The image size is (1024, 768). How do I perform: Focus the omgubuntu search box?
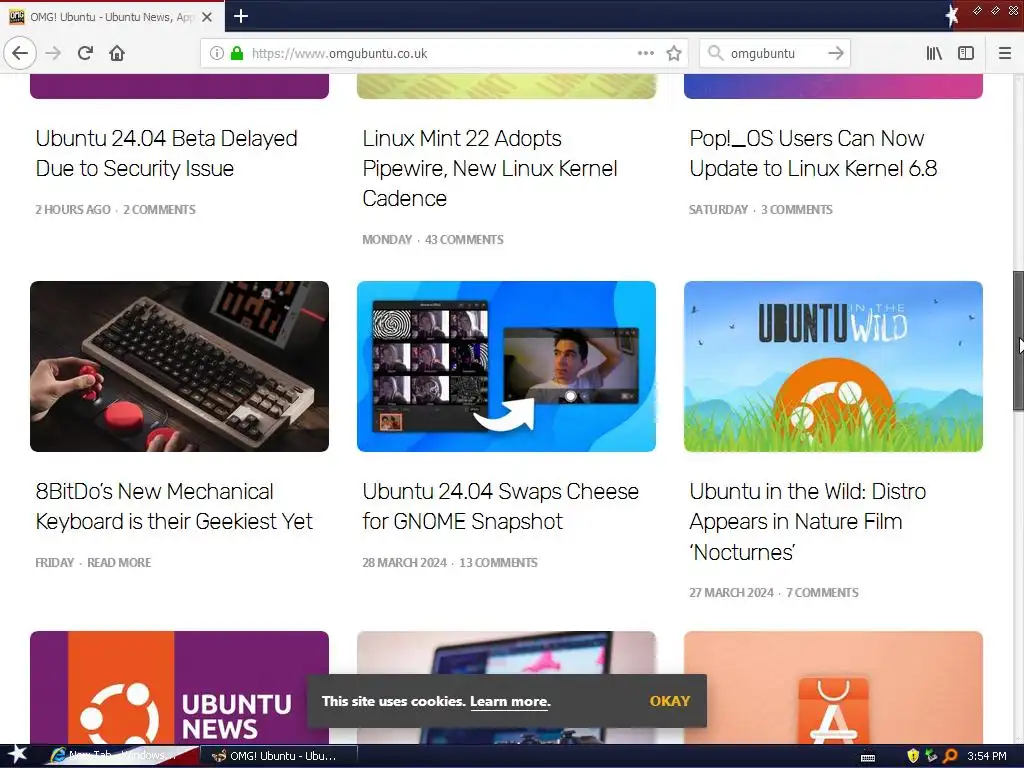(x=775, y=54)
